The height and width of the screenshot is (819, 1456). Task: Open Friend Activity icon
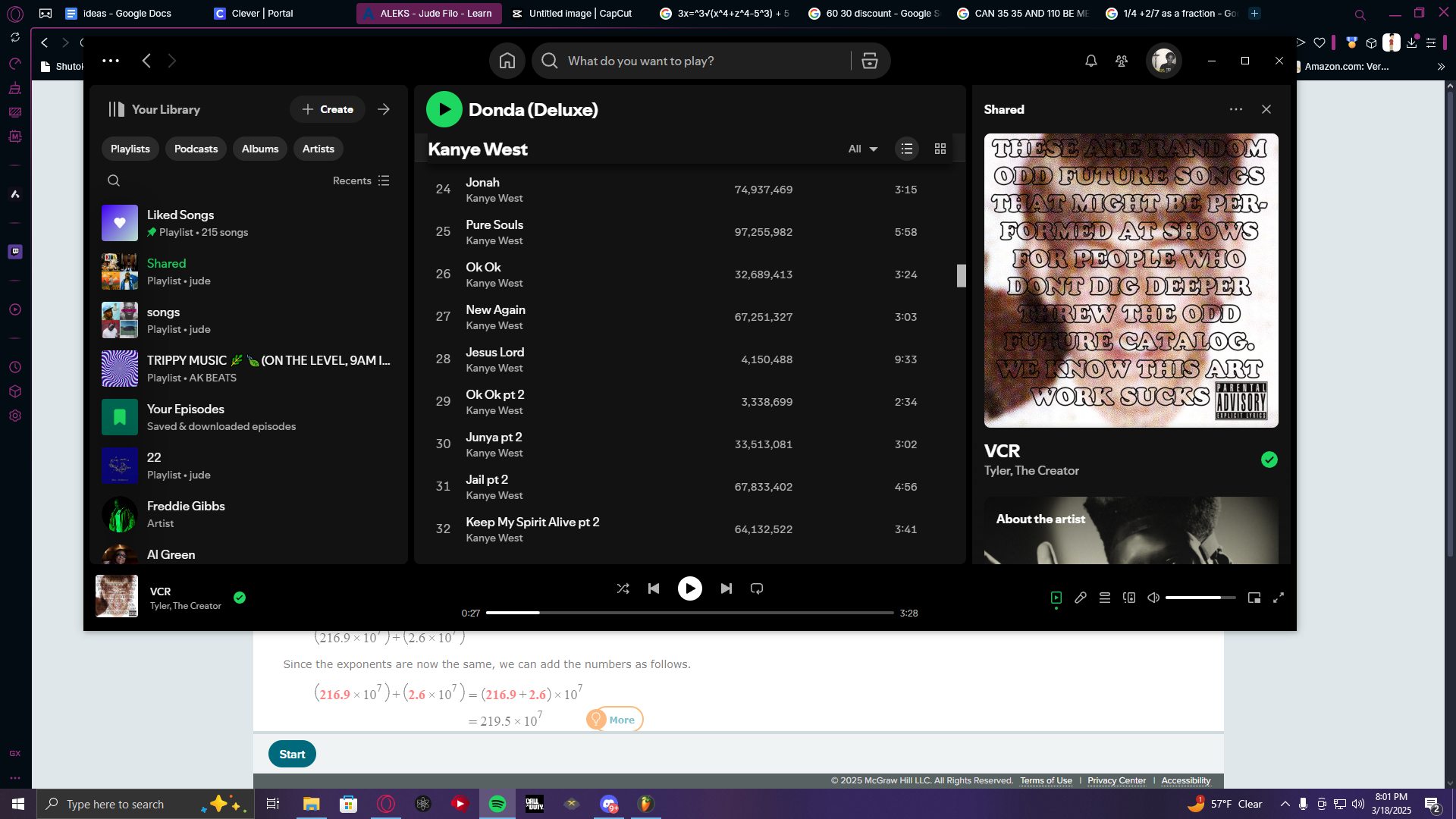tap(1122, 61)
